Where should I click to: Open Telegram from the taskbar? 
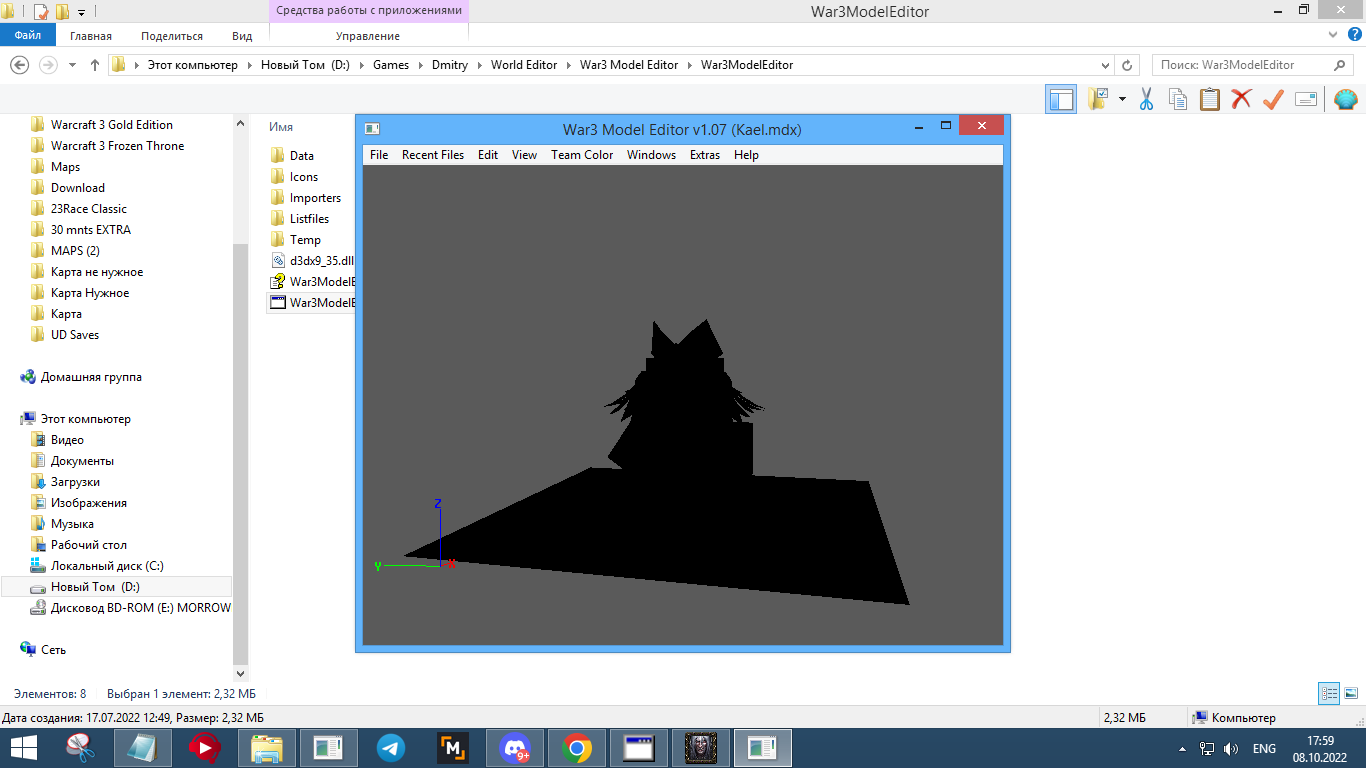tap(391, 748)
